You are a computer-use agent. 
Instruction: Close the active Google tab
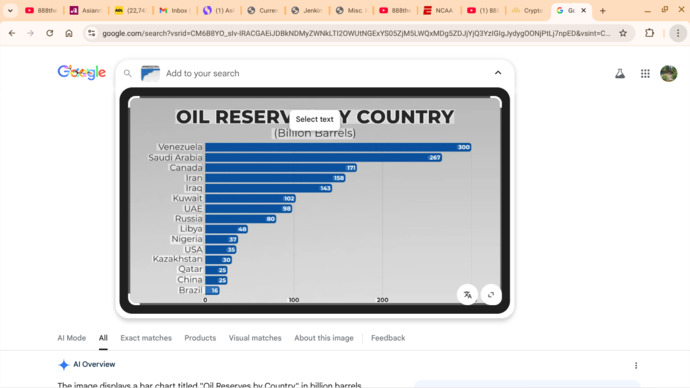click(584, 11)
